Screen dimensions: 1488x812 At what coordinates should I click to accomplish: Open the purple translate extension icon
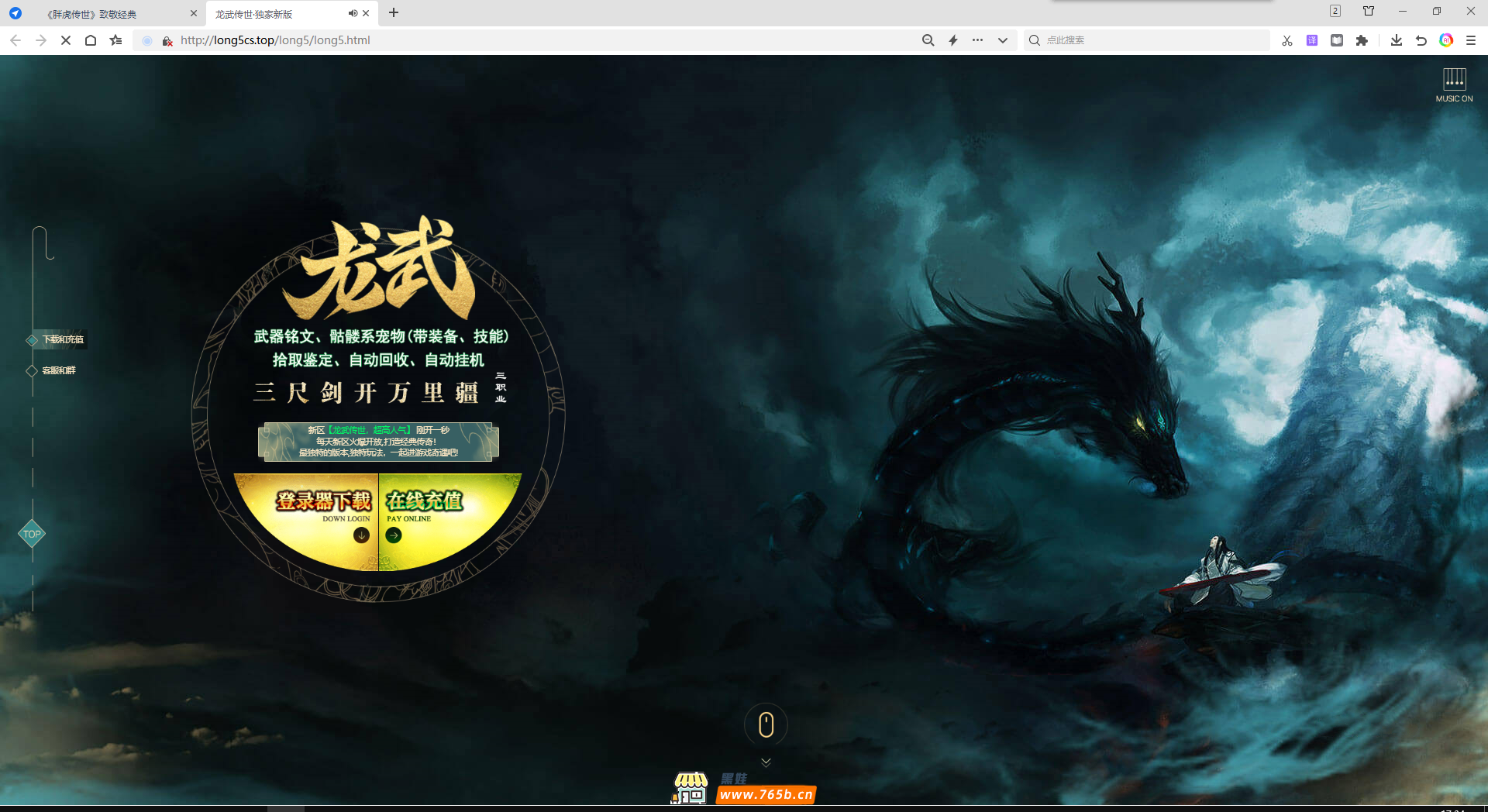tap(1312, 40)
